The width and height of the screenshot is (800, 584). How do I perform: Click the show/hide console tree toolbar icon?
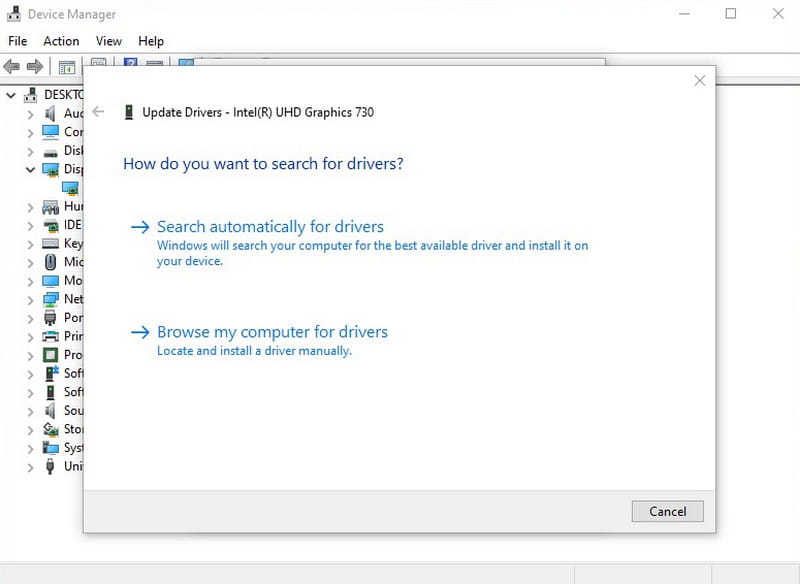(x=67, y=67)
